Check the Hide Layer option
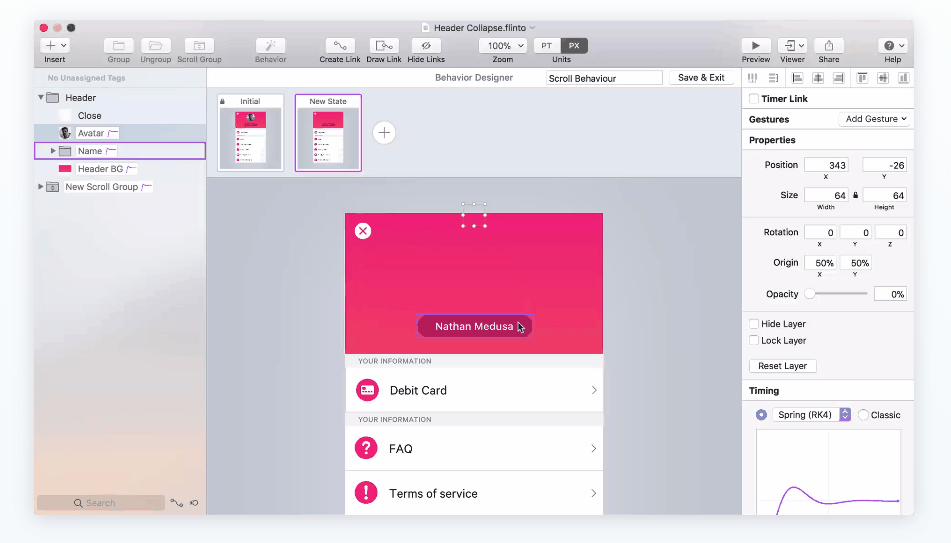The image size is (951, 543). coord(754,324)
